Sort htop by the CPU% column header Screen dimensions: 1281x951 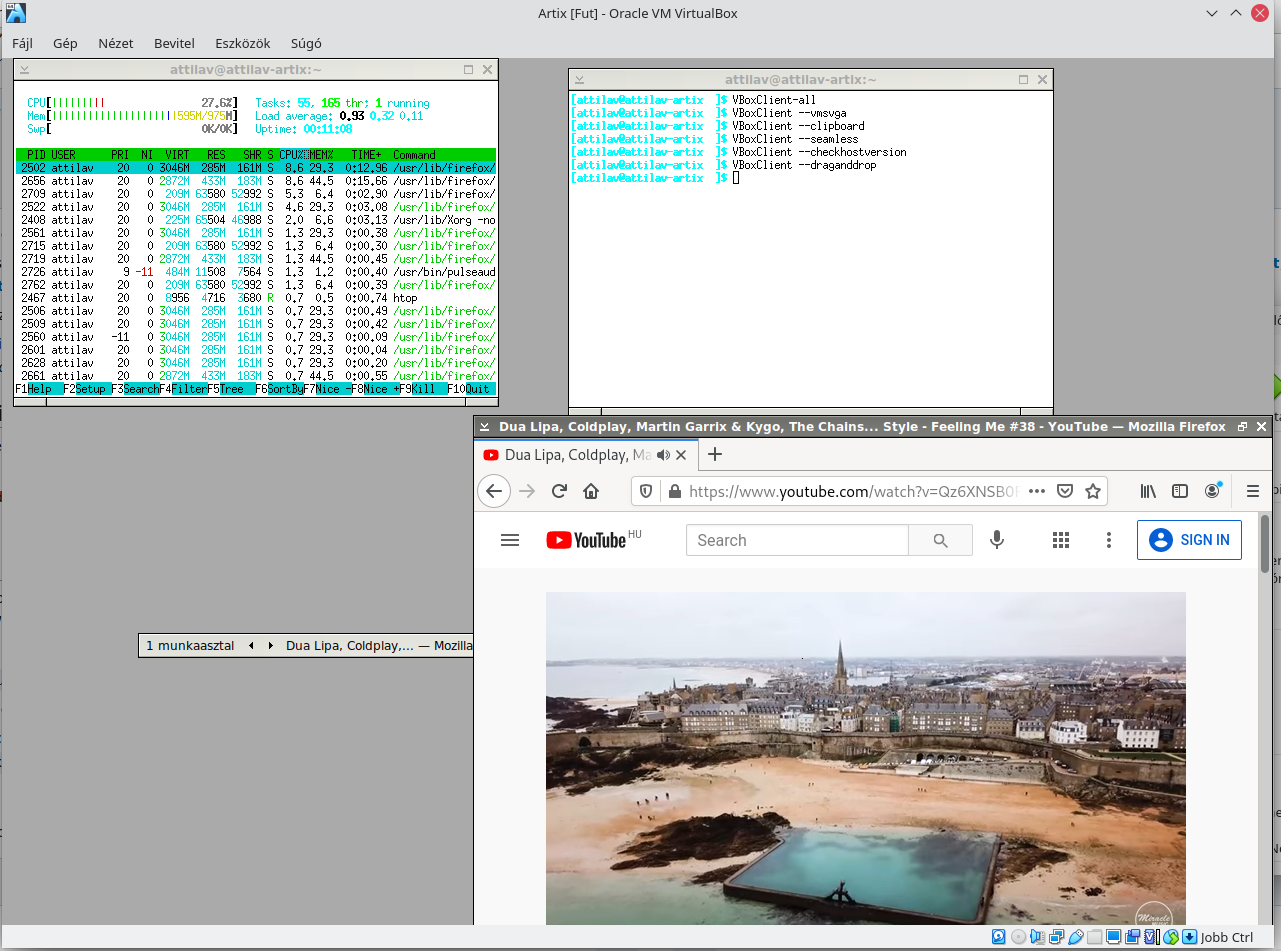pyautogui.click(x=293, y=155)
